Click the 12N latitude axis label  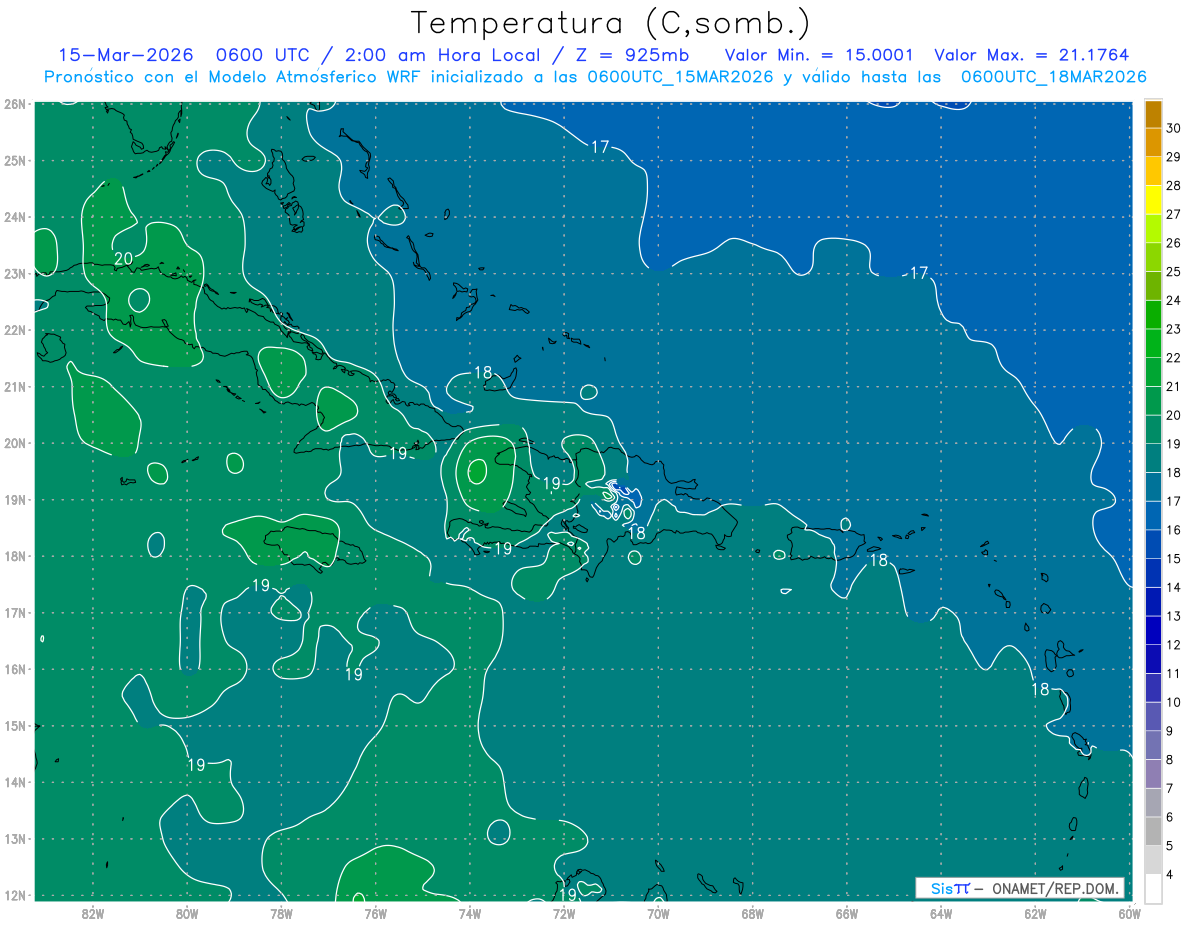[x=14, y=895]
